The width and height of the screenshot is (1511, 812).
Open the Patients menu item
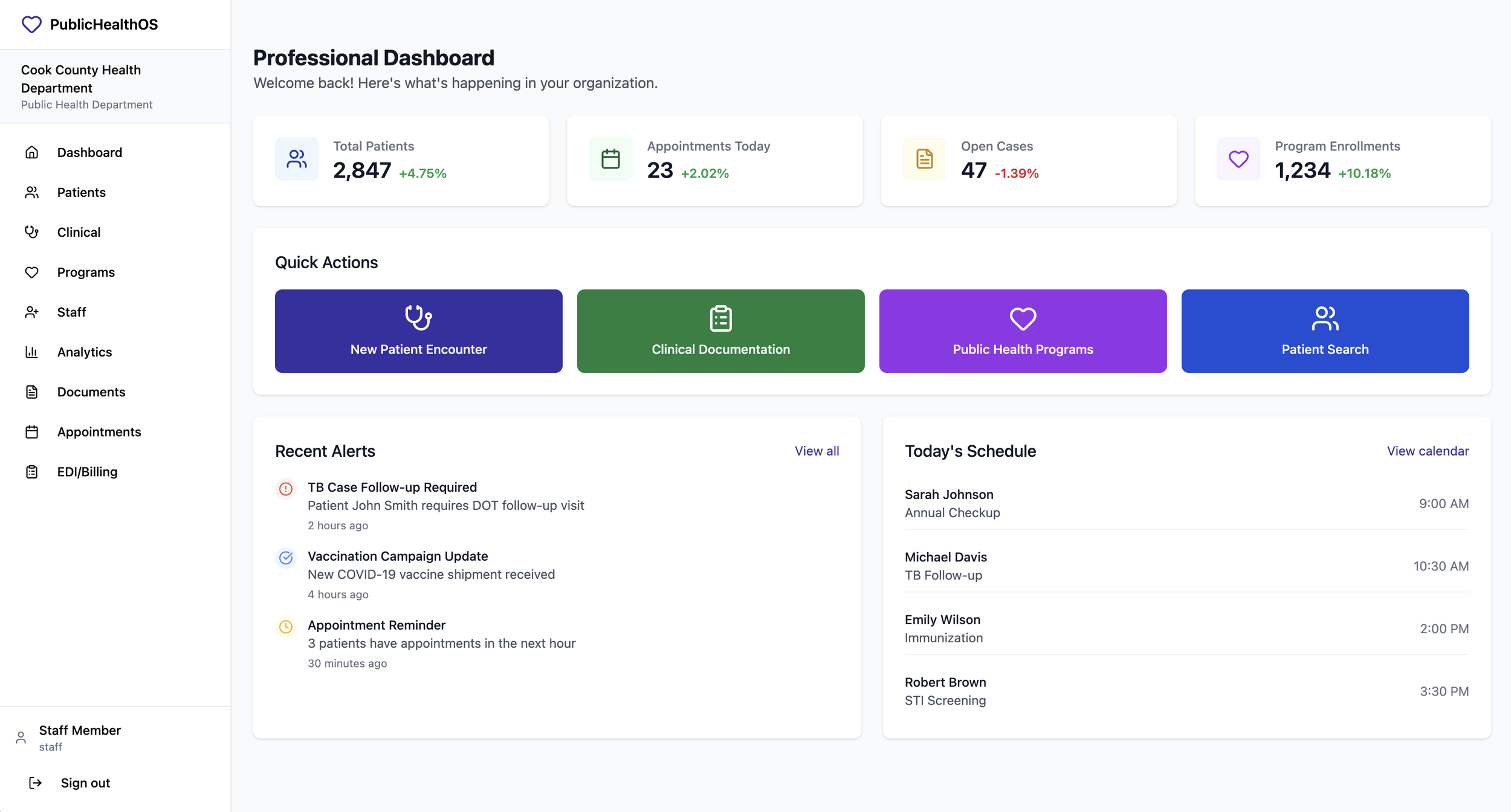[x=81, y=192]
